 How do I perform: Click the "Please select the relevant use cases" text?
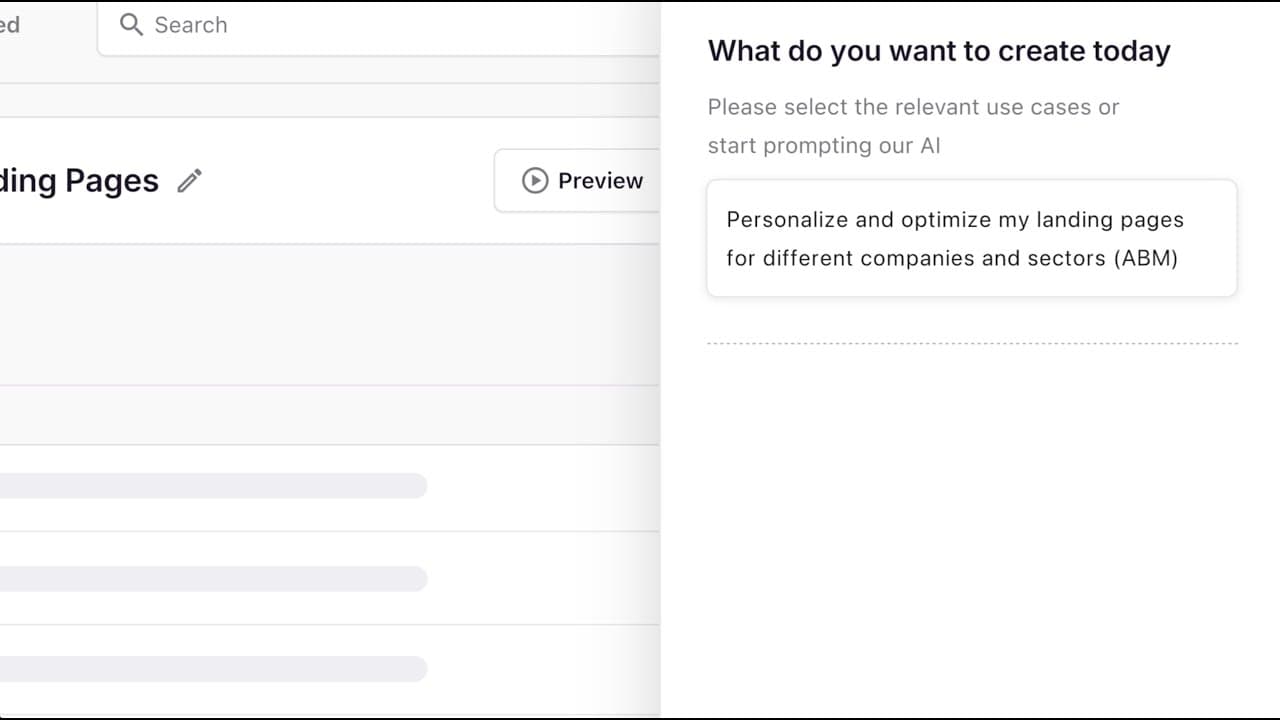[x=912, y=107]
